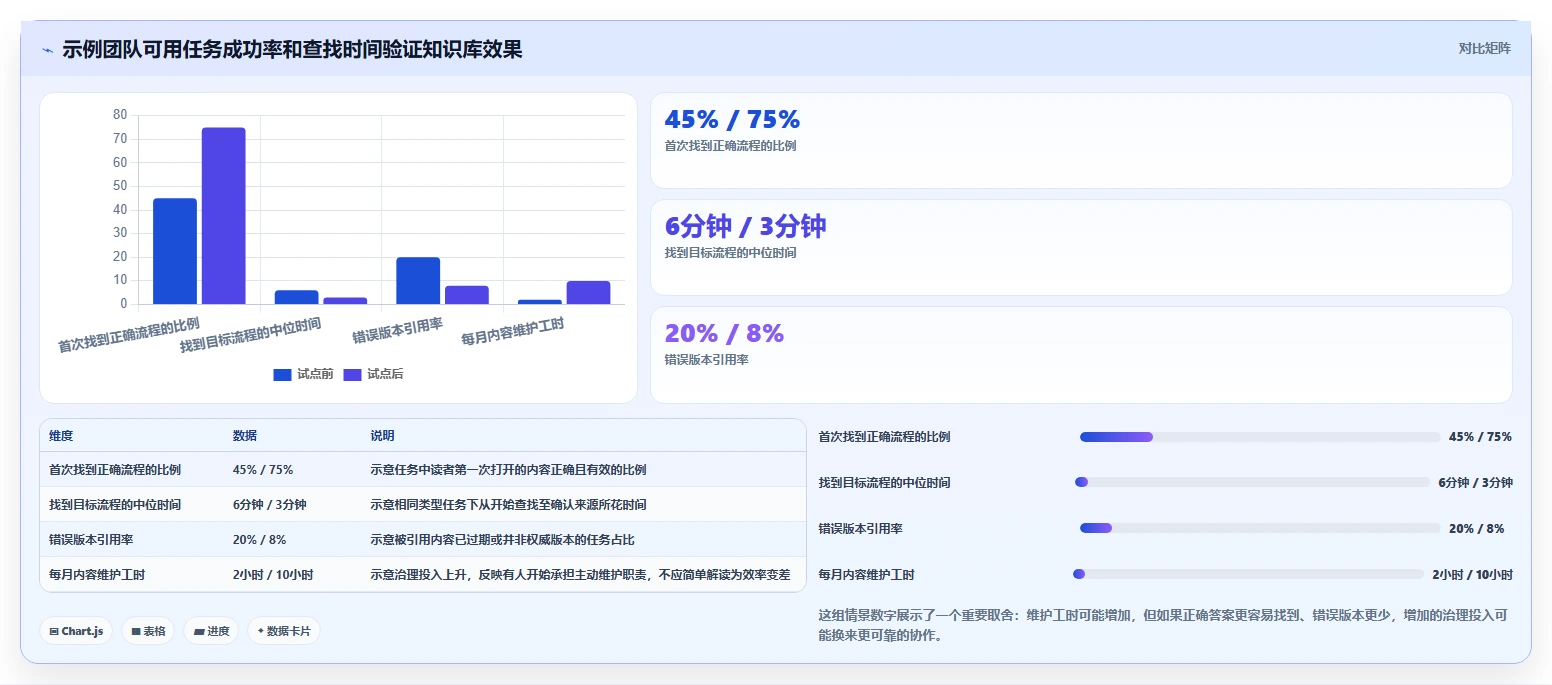
Task: Click the progress bar for 找到目标流程的中位时间
Action: tap(1252, 482)
